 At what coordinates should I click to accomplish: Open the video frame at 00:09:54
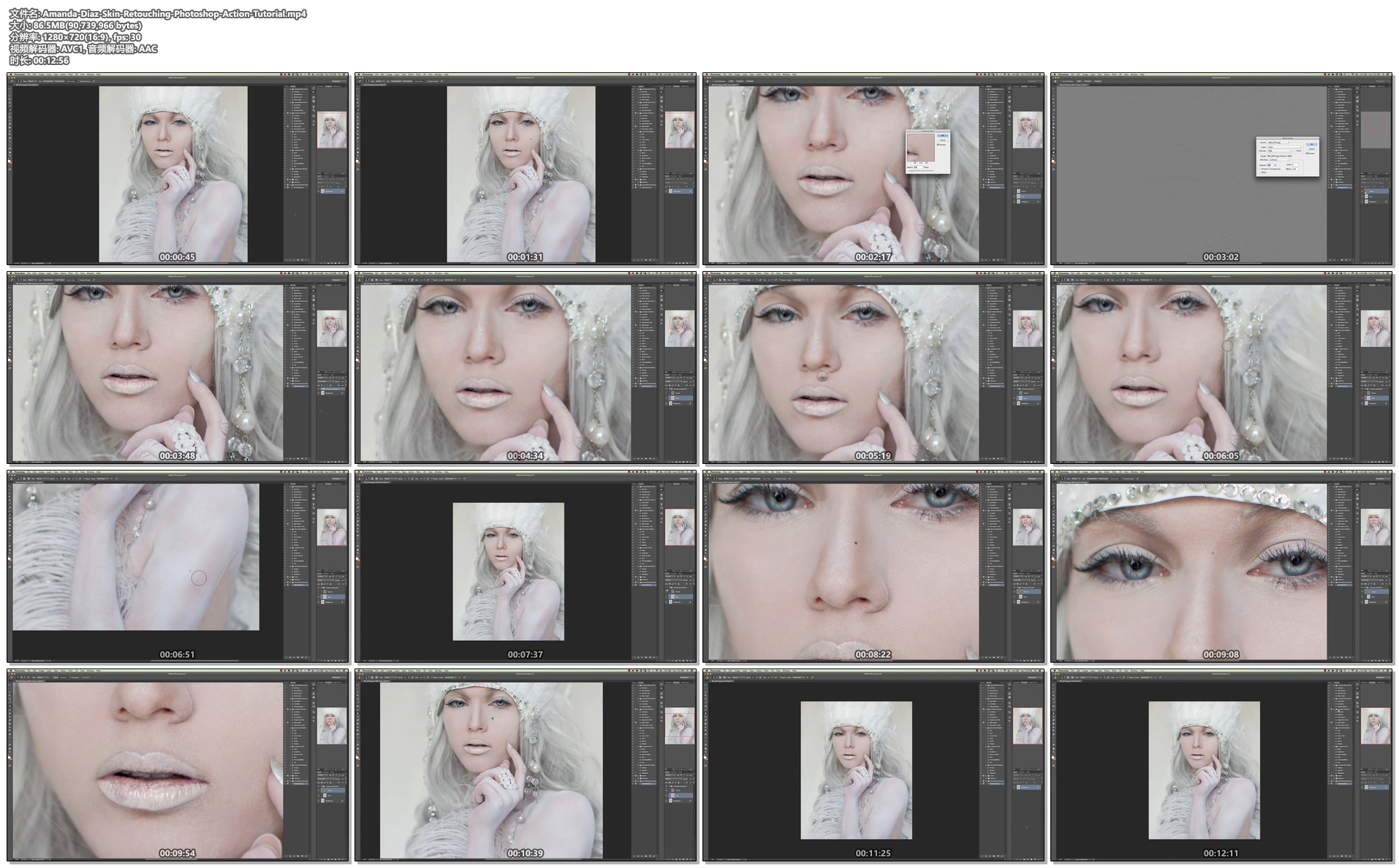point(178,765)
